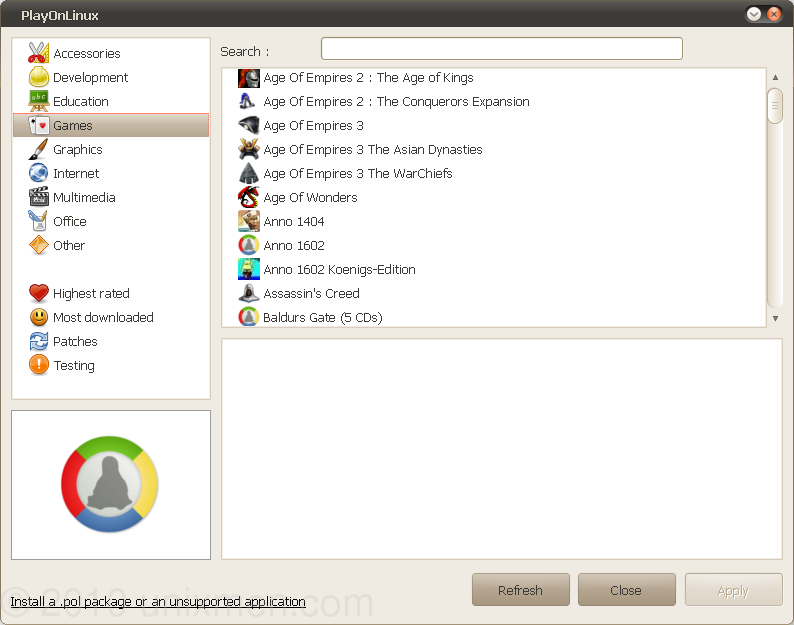Click the Graphics paintbrush icon
The width and height of the screenshot is (794, 625).
coord(38,149)
